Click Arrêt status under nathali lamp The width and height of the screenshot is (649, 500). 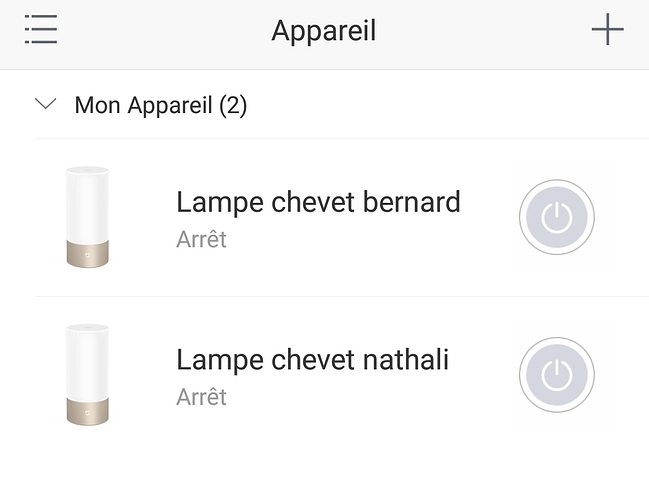(x=201, y=397)
